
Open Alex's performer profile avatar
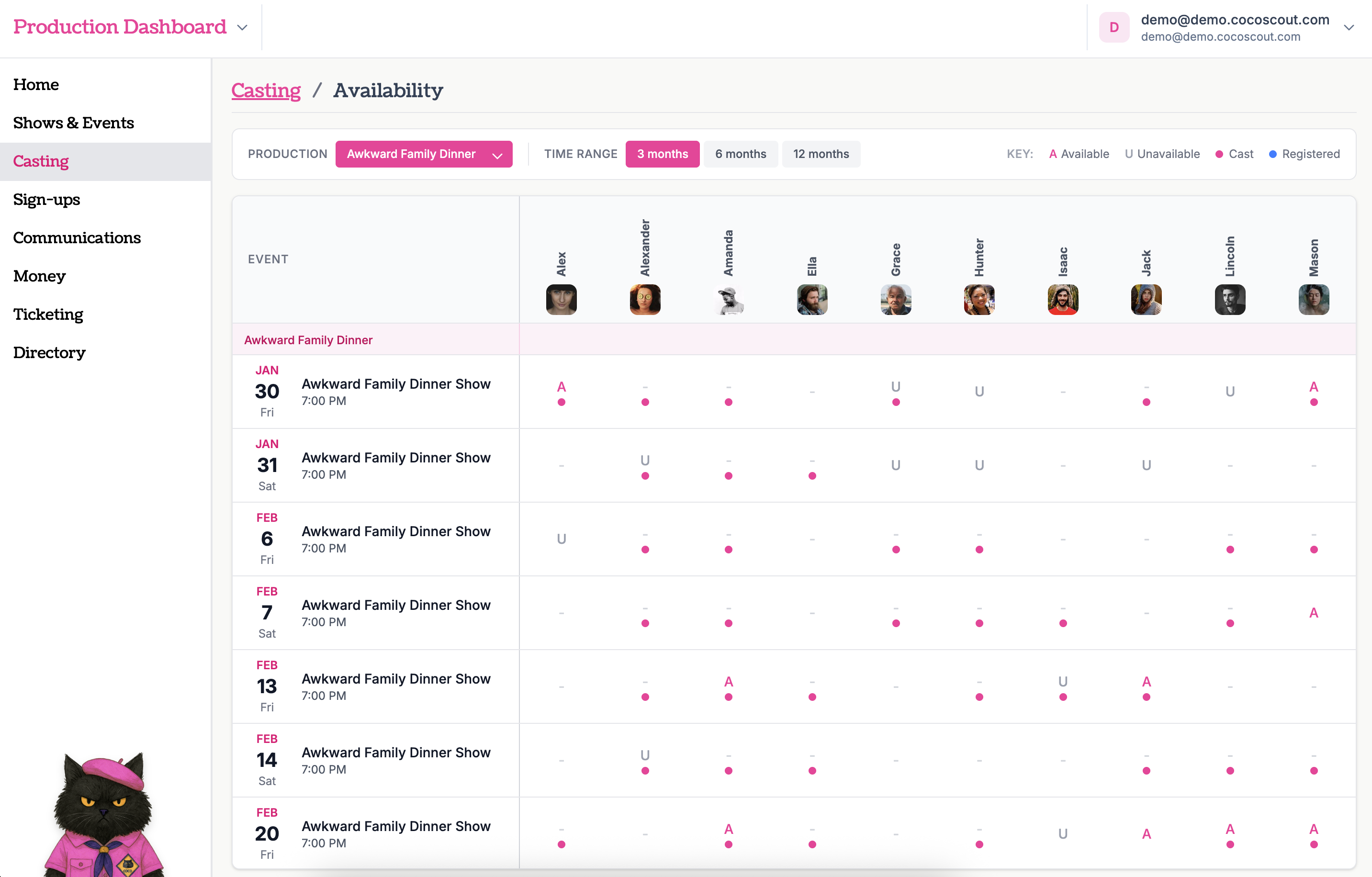pyautogui.click(x=561, y=299)
